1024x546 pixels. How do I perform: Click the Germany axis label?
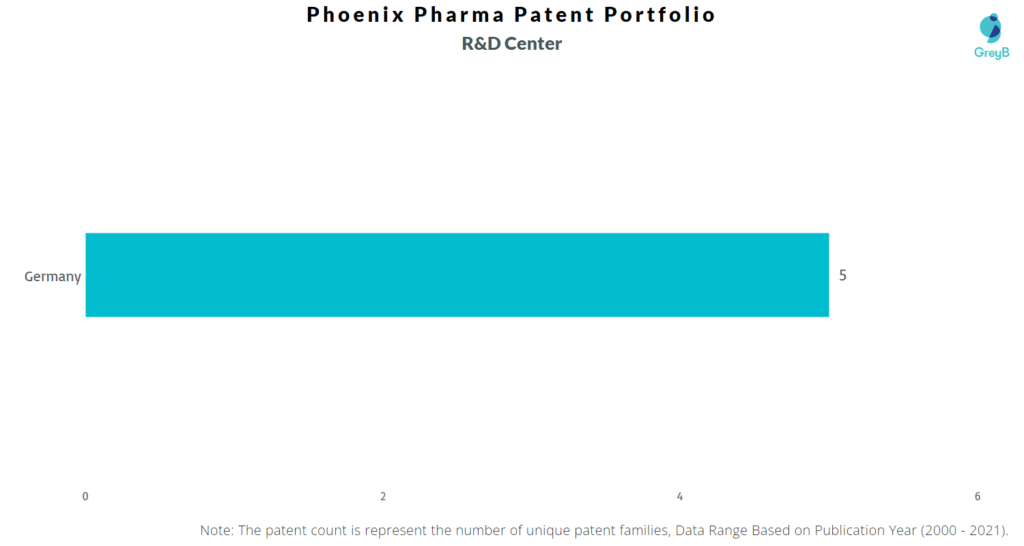click(x=52, y=276)
